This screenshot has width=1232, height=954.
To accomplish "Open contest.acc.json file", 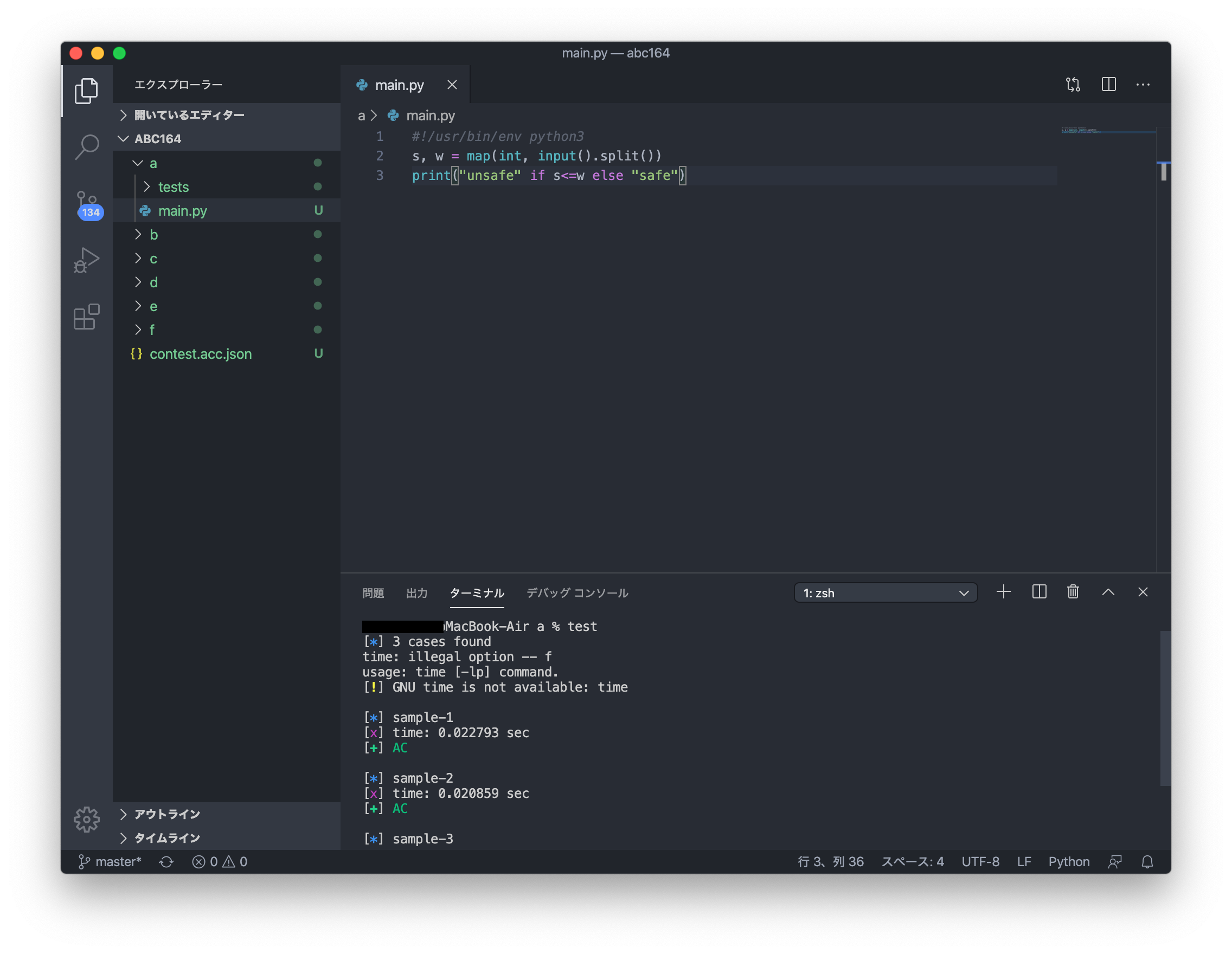I will 227,353.
